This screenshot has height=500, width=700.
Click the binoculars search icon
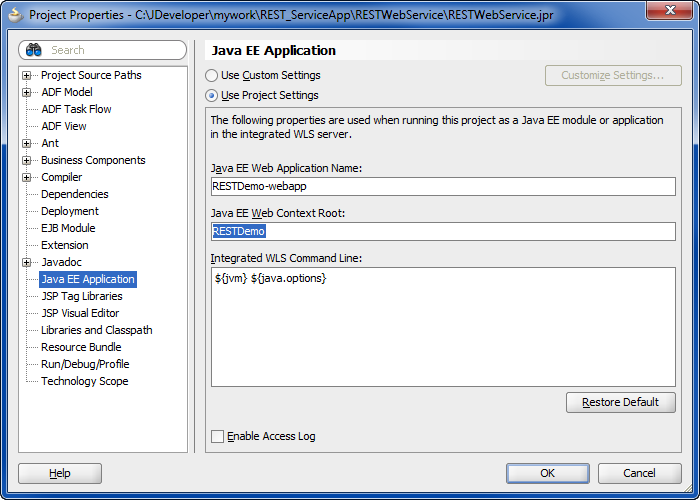[x=33, y=50]
